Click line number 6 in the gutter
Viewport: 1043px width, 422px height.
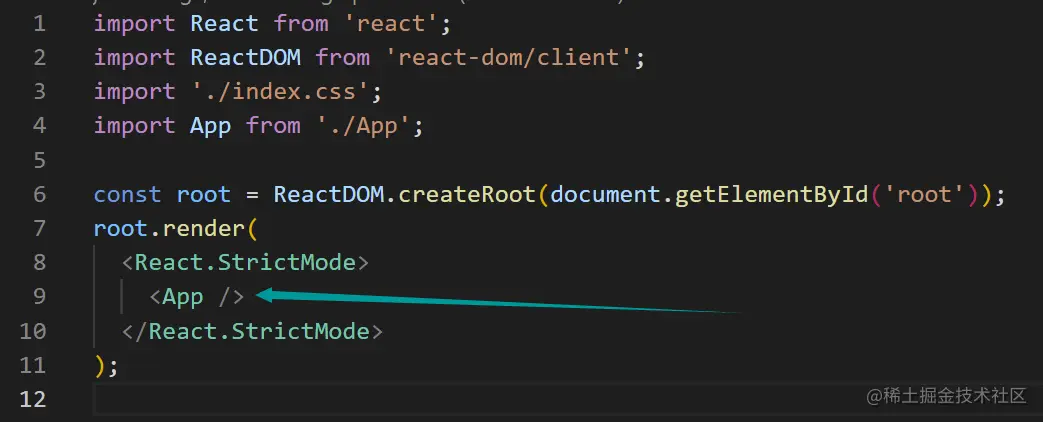click(39, 194)
